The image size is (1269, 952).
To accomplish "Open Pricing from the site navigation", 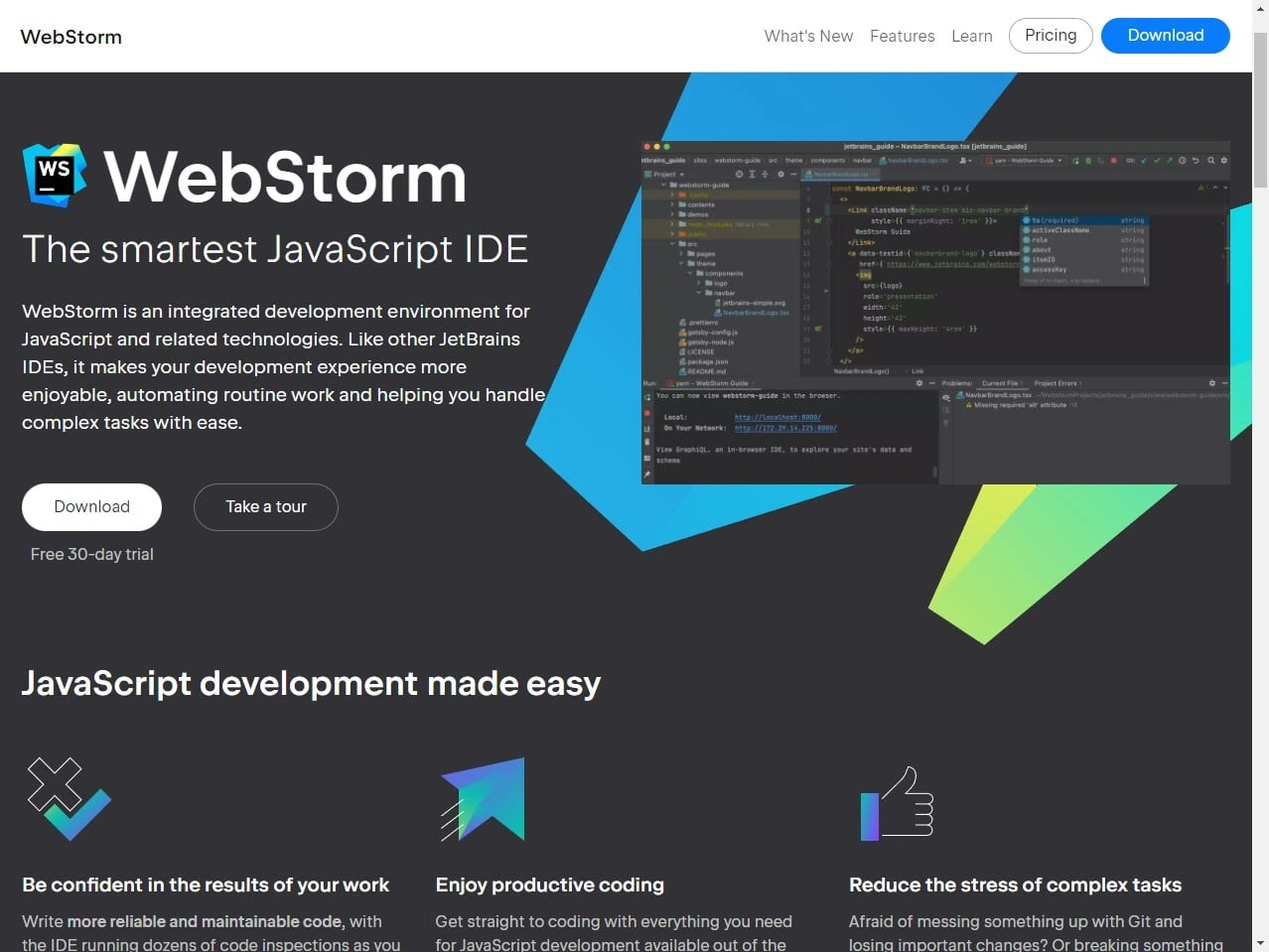I will click(1050, 36).
